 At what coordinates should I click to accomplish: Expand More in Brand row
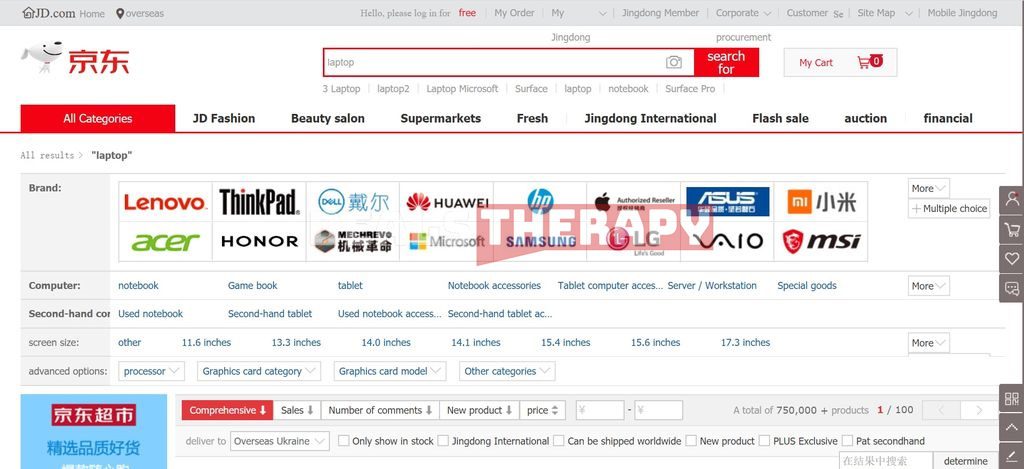(929, 188)
